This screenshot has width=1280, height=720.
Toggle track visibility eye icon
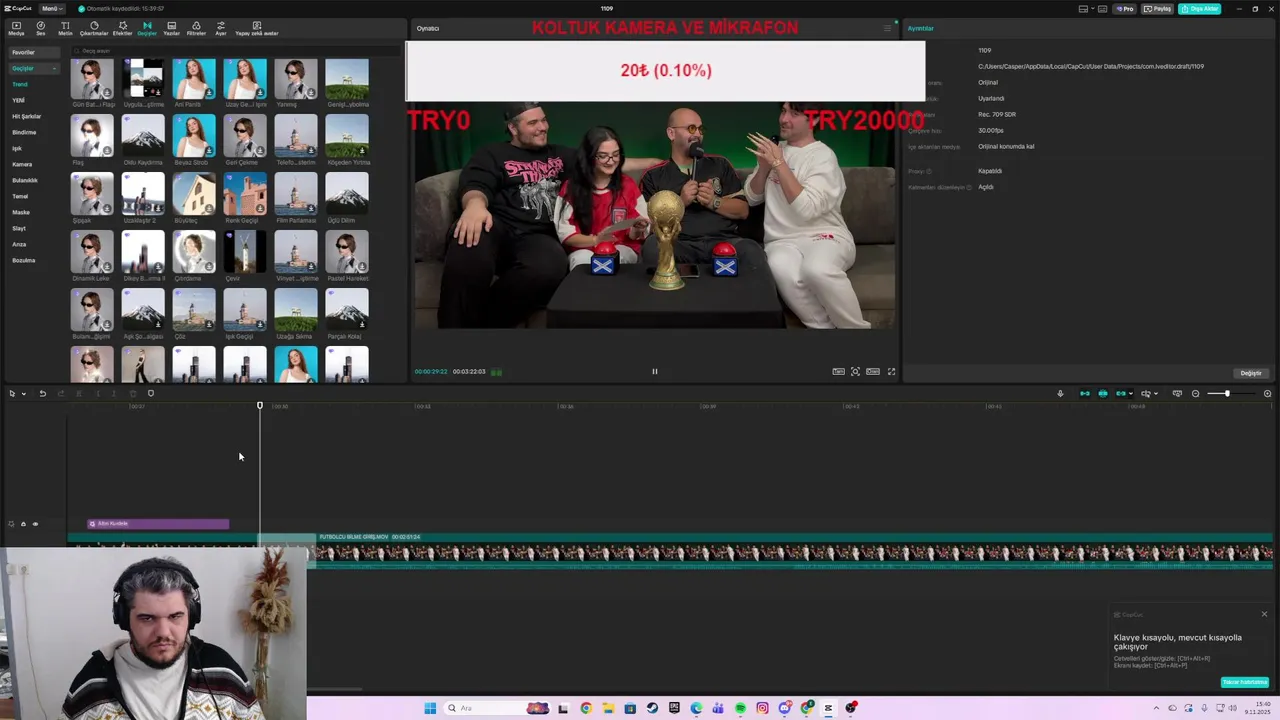click(x=35, y=524)
